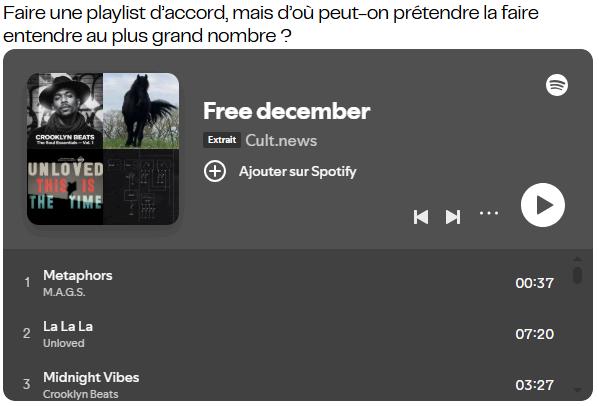Click the Extrait badge
Viewport: 599px width, 406px height.
pos(222,140)
